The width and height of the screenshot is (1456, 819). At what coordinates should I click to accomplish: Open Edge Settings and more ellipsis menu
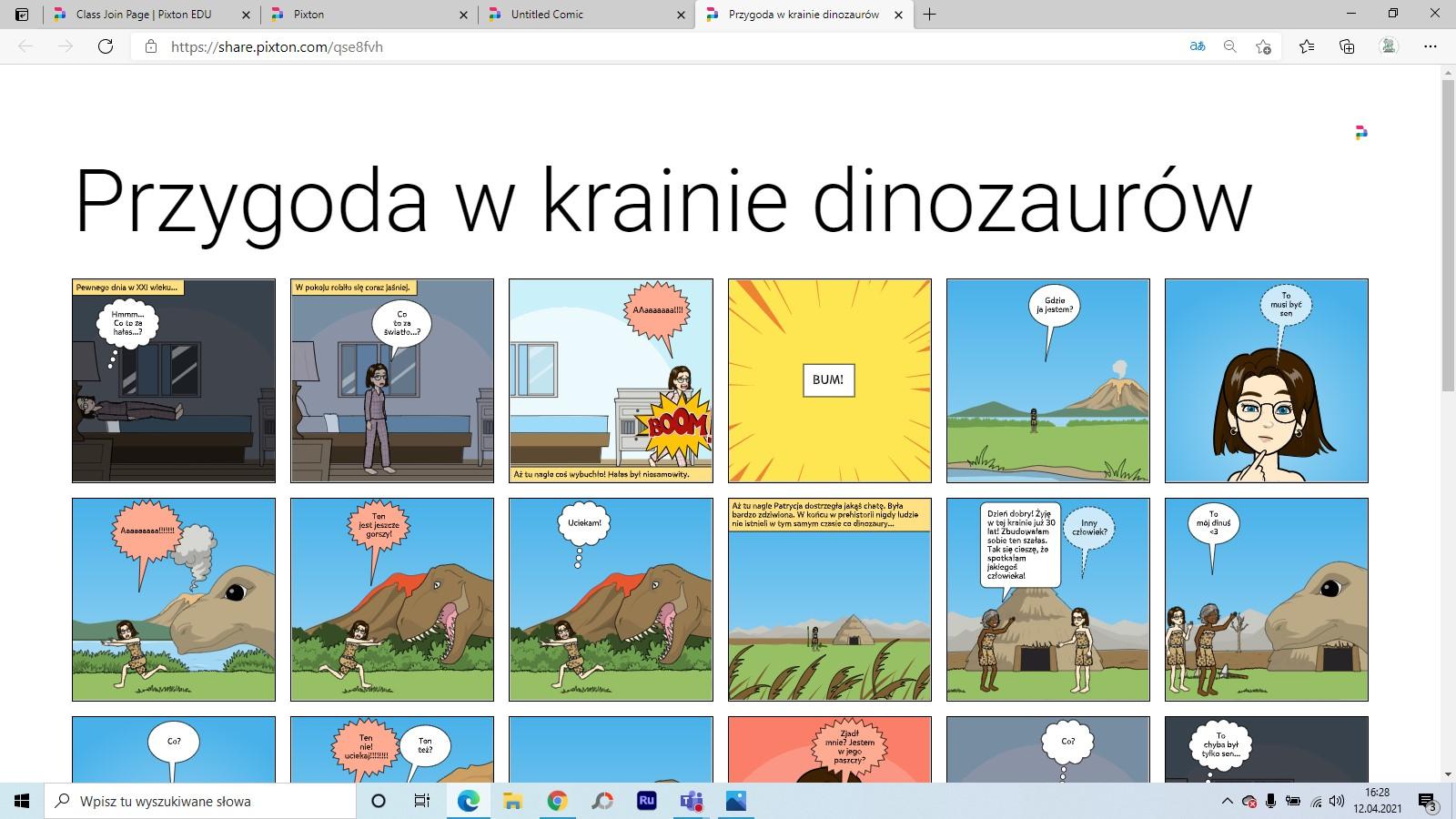coord(1431,46)
